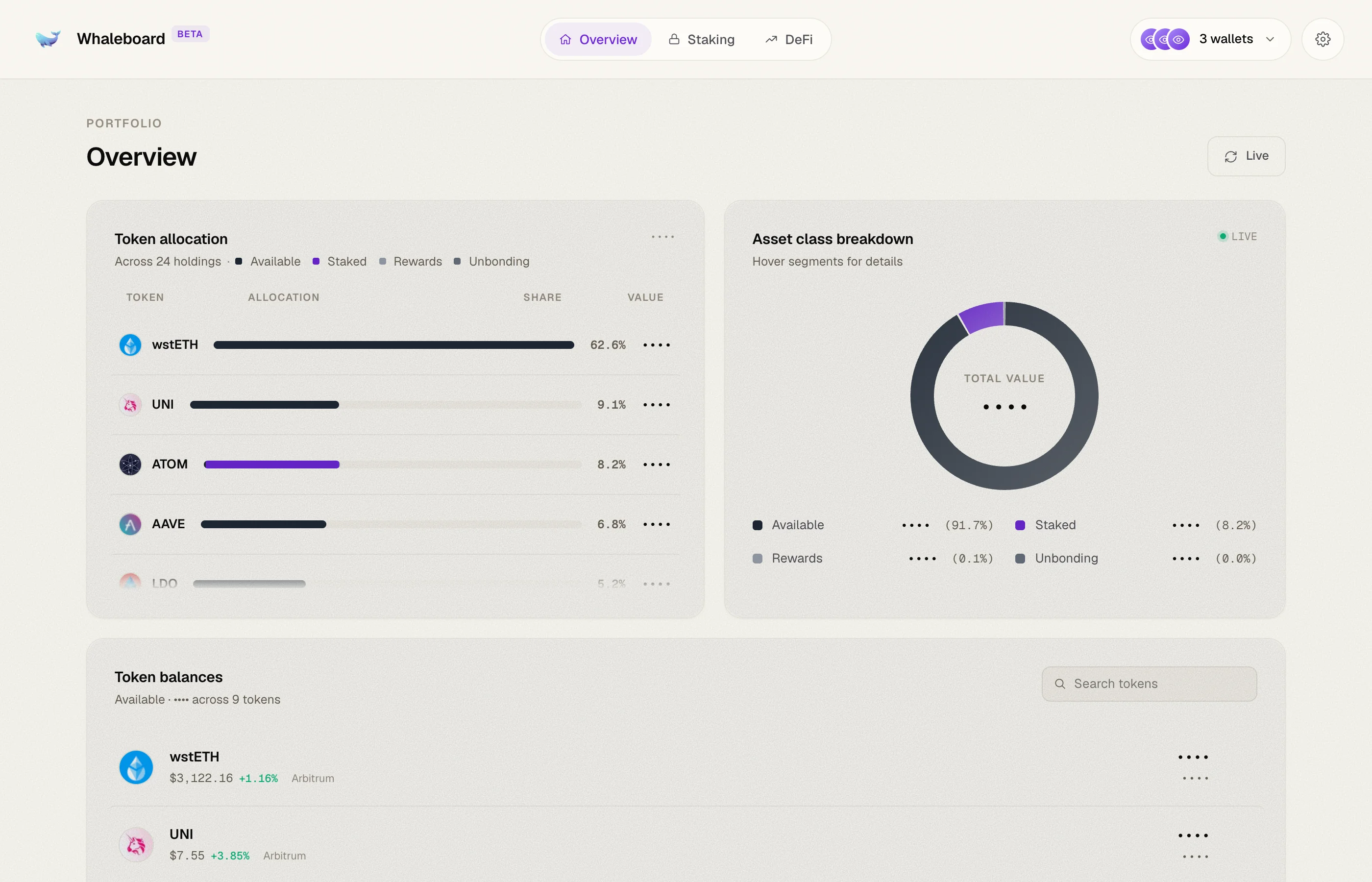
Task: Click the UNI allocation bar
Action: click(265, 405)
